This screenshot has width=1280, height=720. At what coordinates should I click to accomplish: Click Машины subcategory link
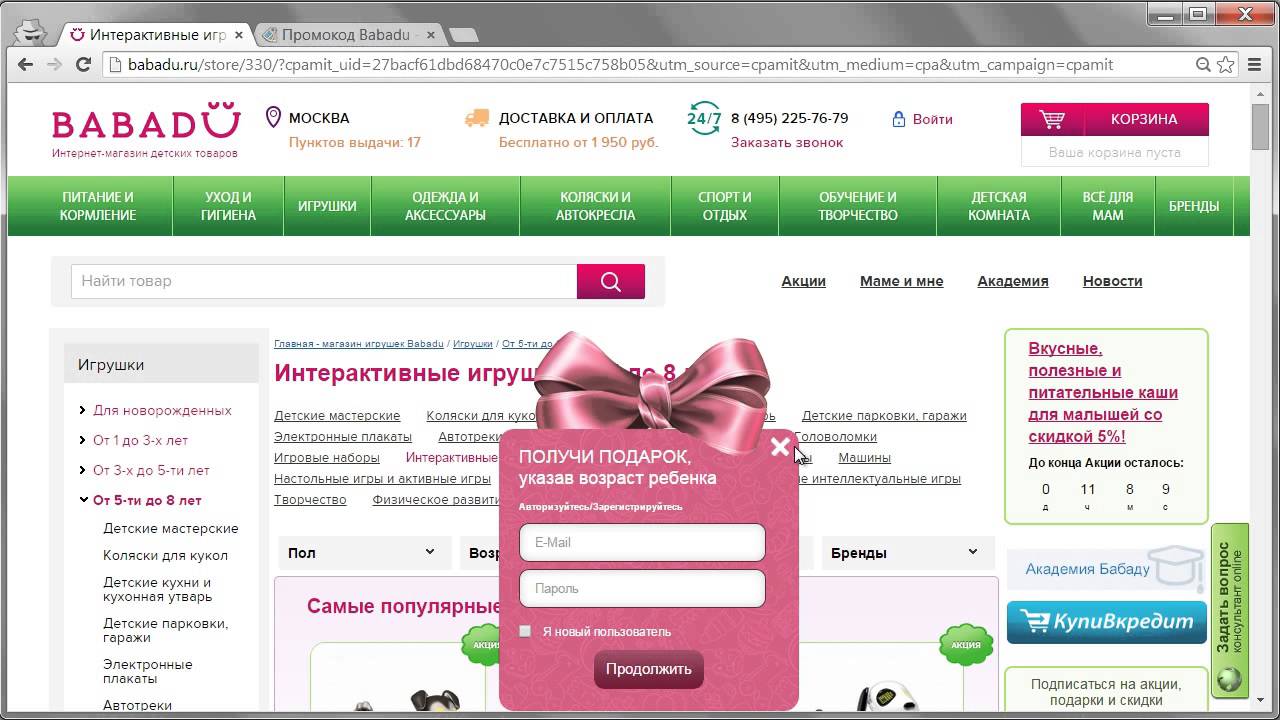(864, 457)
